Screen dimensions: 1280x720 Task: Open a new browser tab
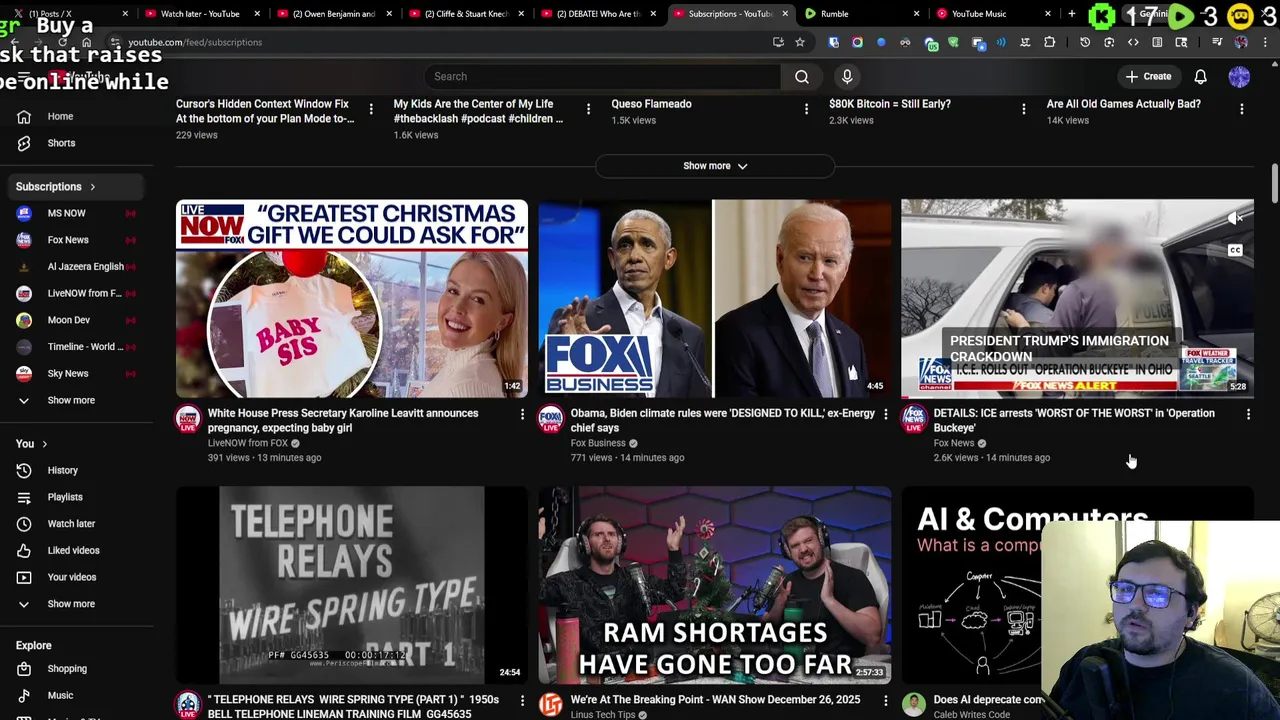(1071, 14)
